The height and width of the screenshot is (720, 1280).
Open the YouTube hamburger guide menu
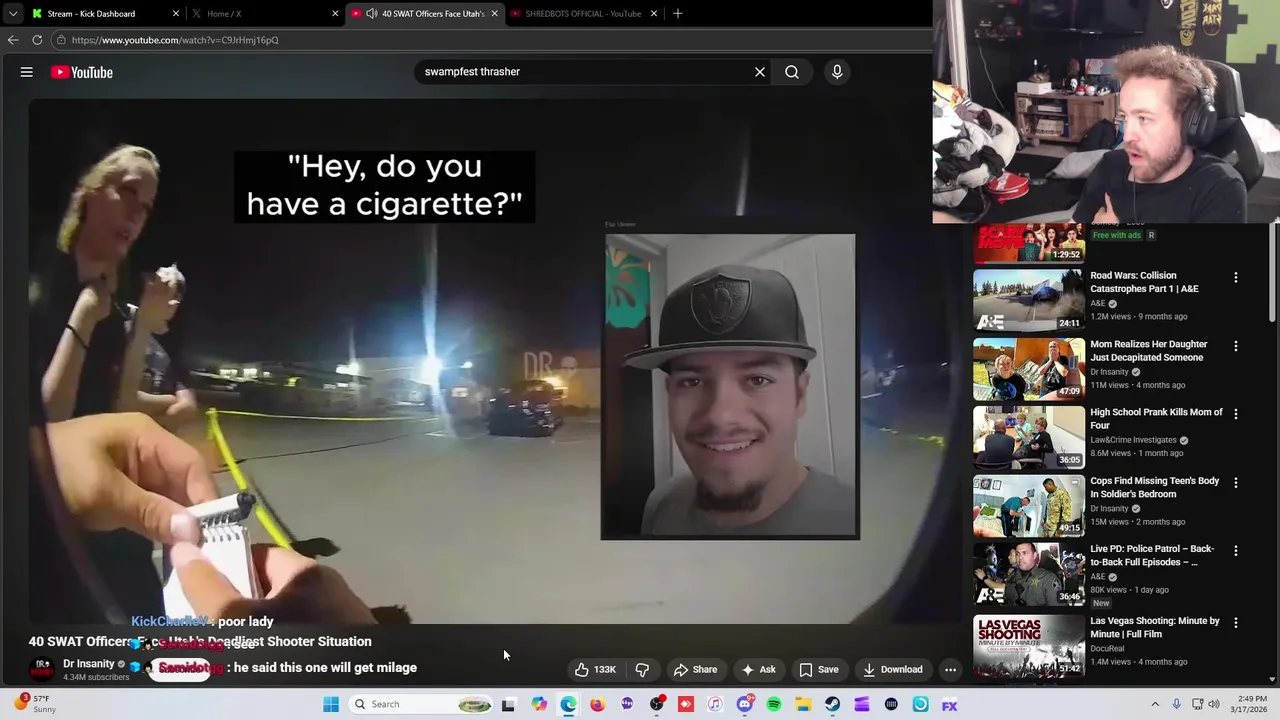point(27,72)
